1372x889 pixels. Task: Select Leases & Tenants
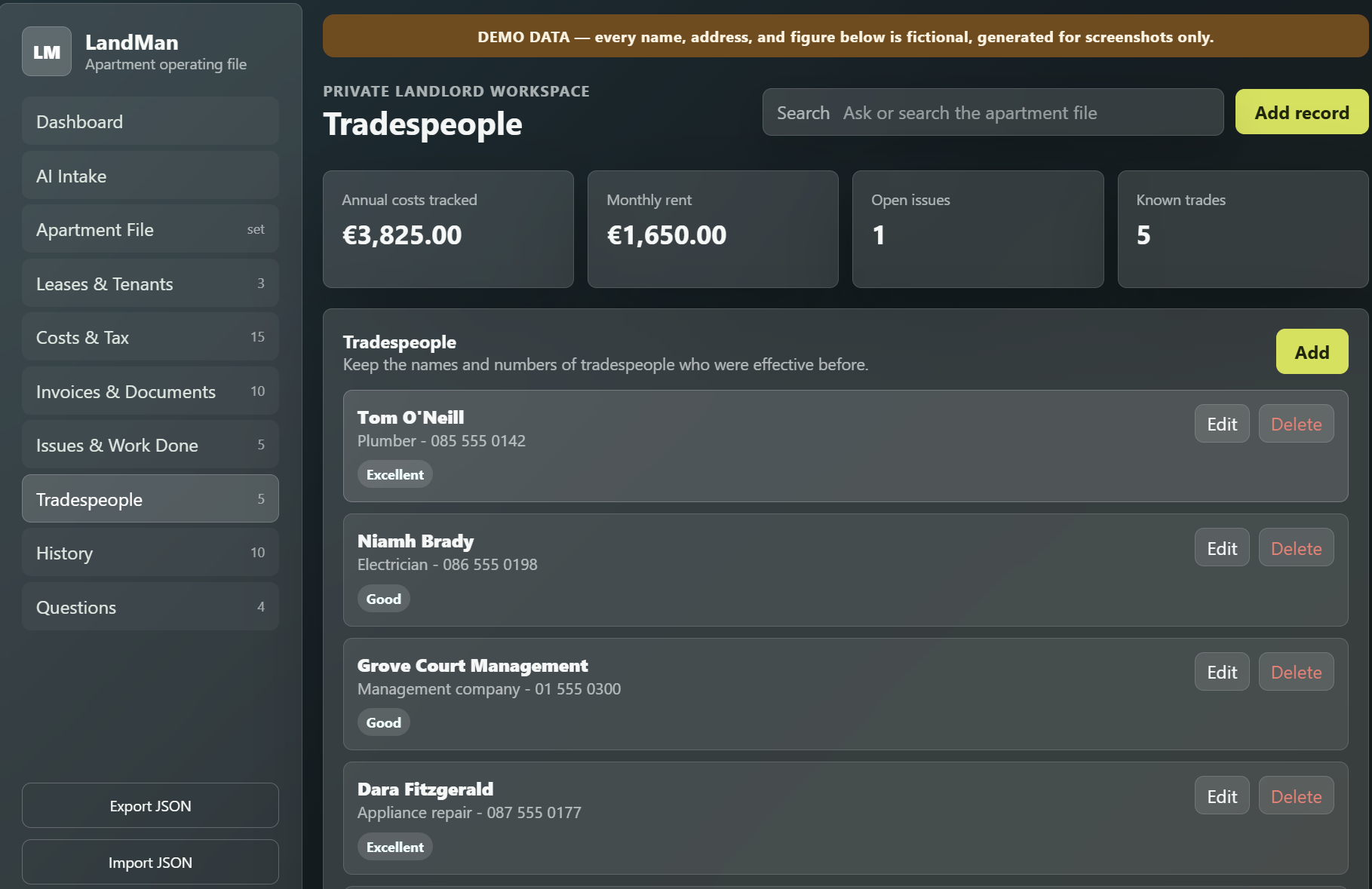pyautogui.click(x=150, y=284)
